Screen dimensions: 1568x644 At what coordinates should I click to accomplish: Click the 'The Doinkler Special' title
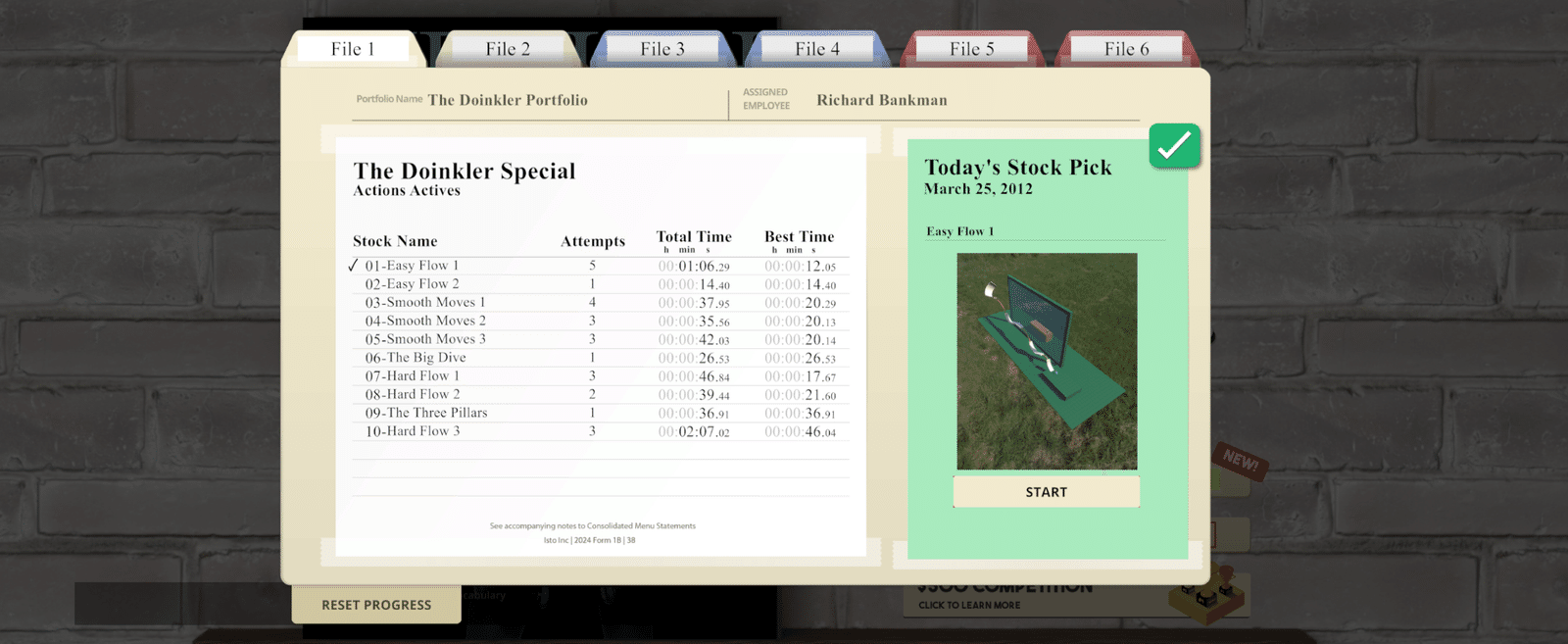click(x=465, y=172)
